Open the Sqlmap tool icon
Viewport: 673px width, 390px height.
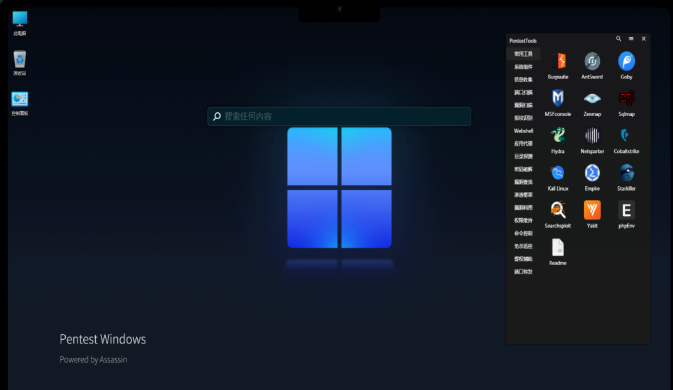[x=626, y=98]
